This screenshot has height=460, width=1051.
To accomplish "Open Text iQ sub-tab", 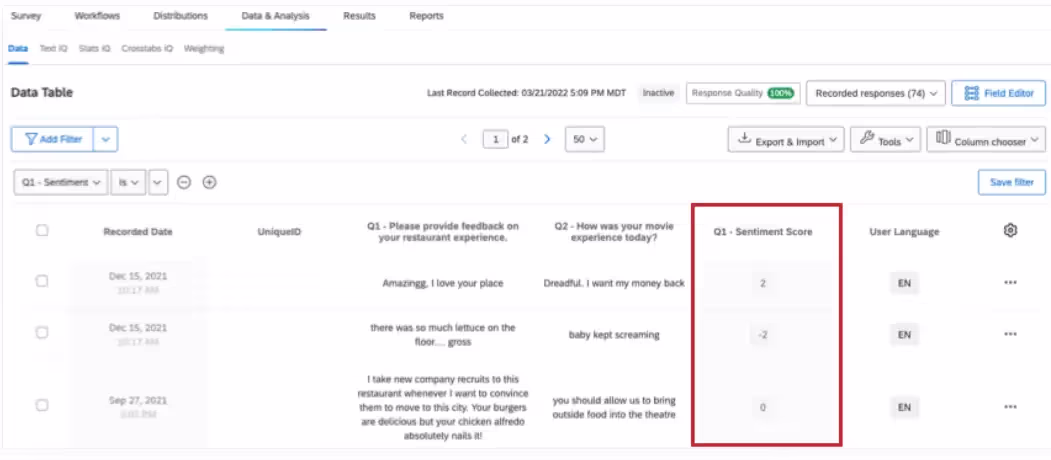I will (x=54, y=49).
